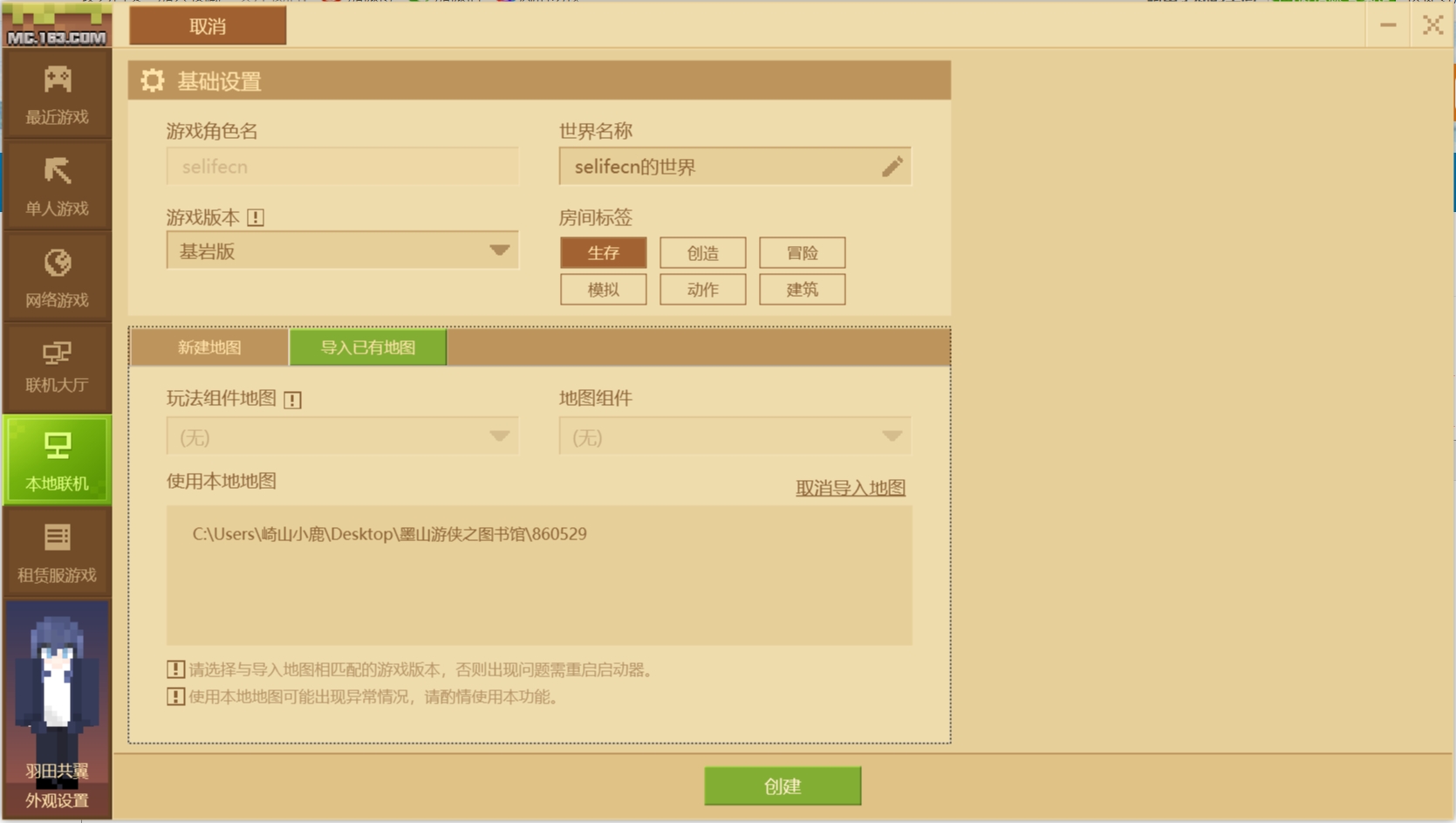The height and width of the screenshot is (823, 1456).
Task: Click the 取消导入地图 link
Action: tap(850, 488)
